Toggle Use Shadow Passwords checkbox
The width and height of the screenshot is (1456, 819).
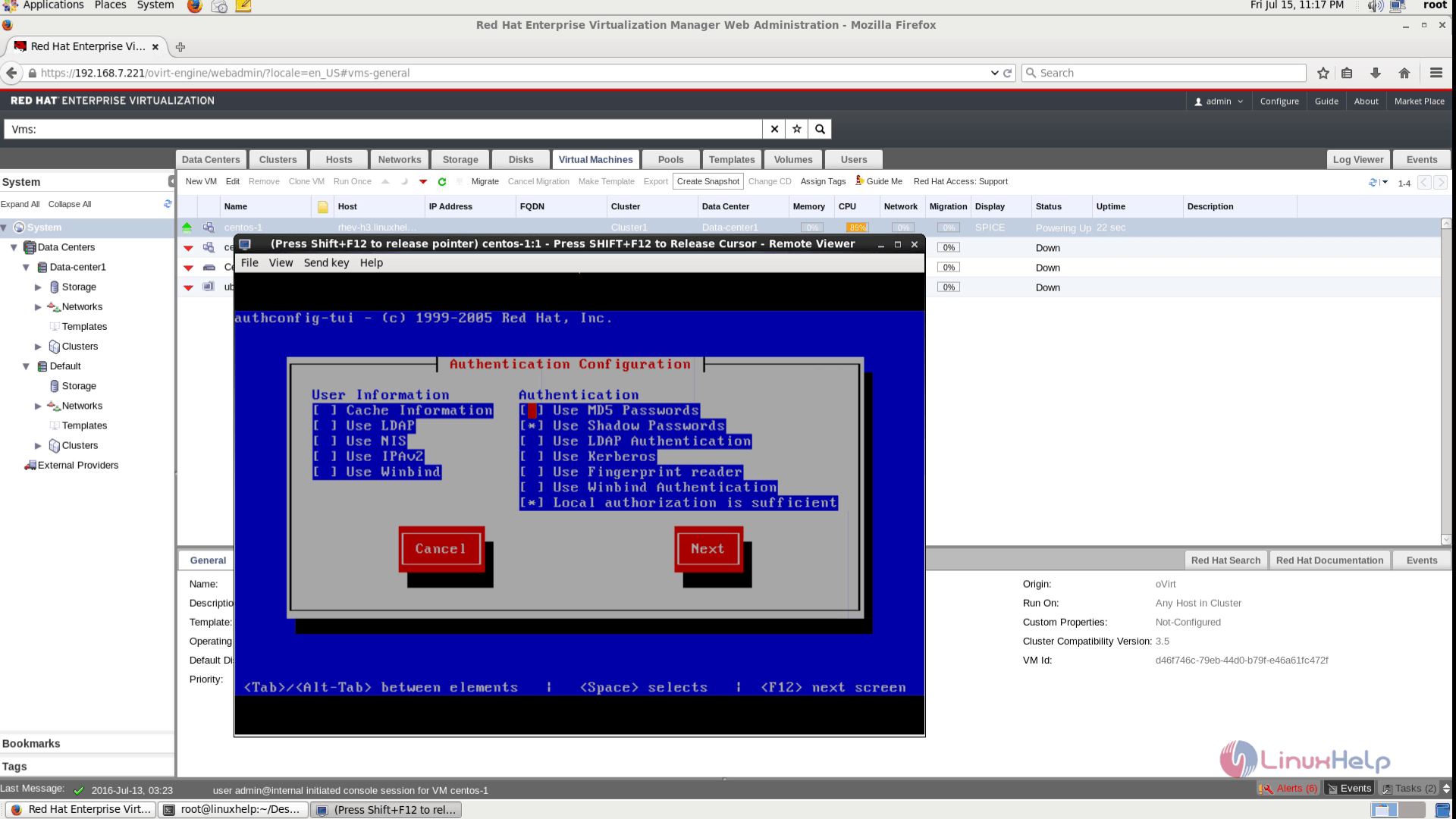[x=532, y=426]
